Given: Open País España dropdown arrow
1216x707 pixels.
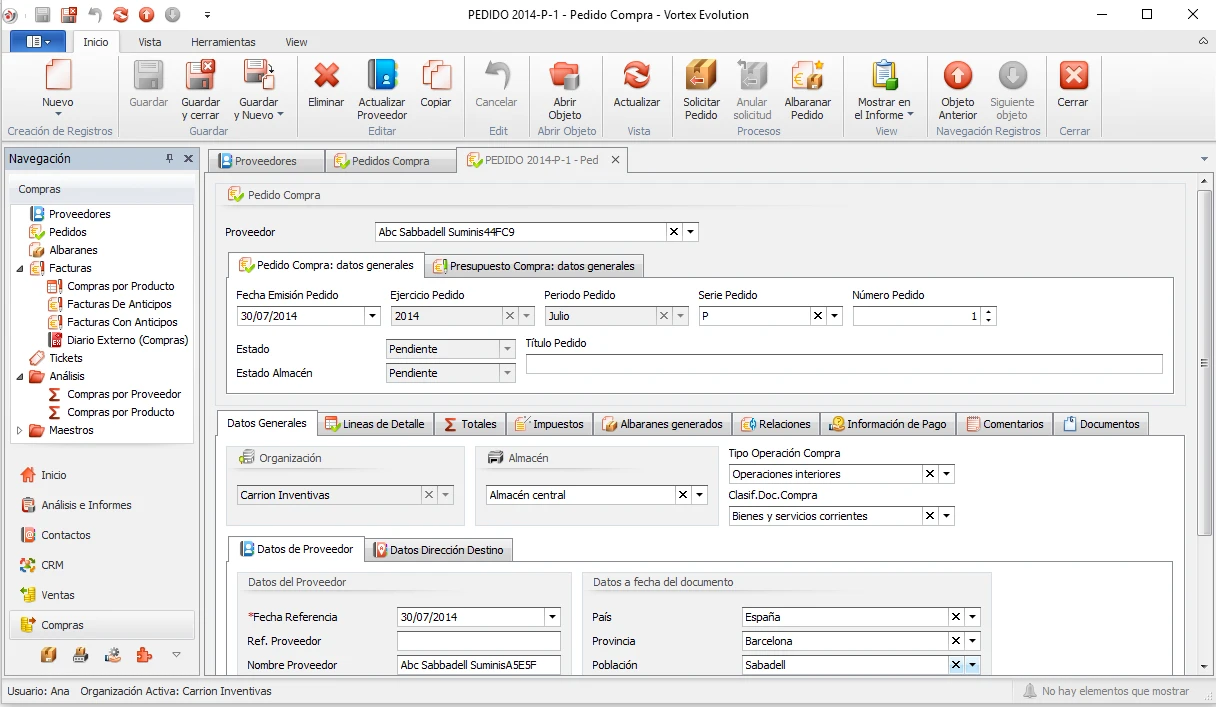Looking at the screenshot, I should [972, 617].
